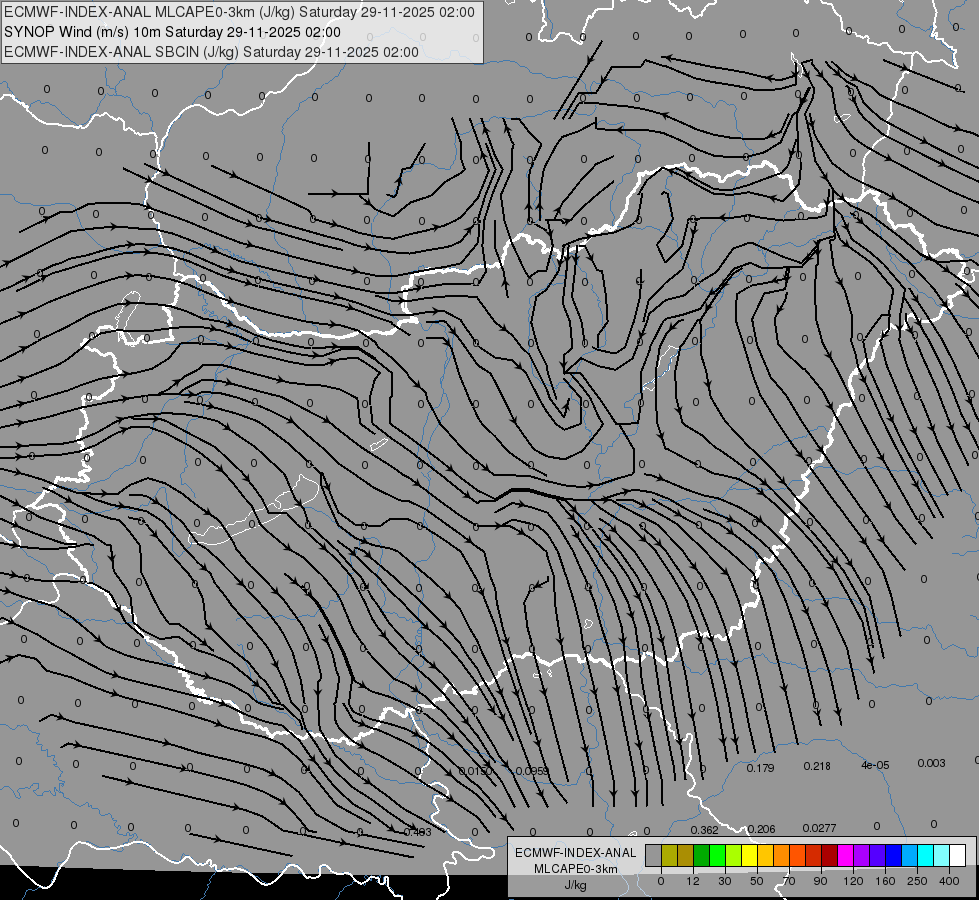Click legend title ECMWF-INDEX-ANAL
Viewport: 979px width, 900px height.
(x=575, y=853)
